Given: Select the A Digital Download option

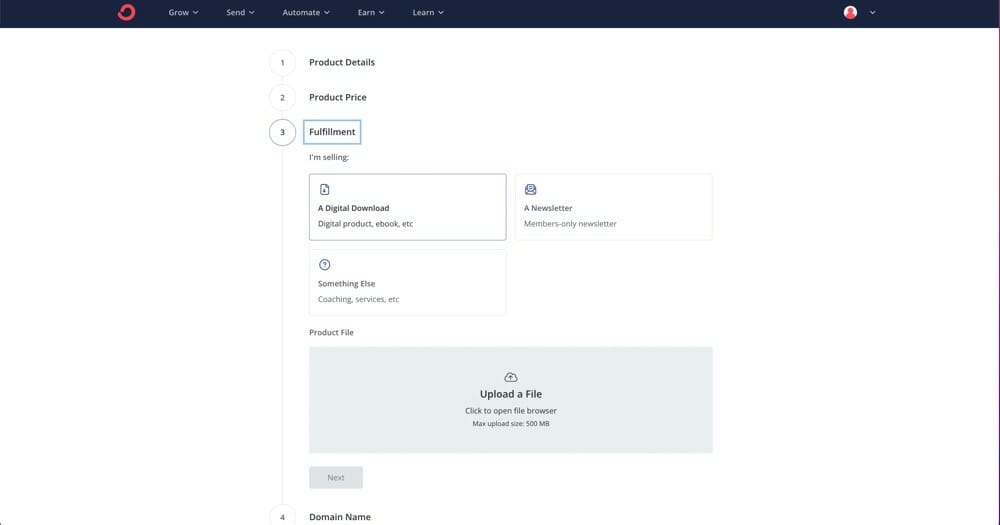Looking at the screenshot, I should click(x=408, y=207).
